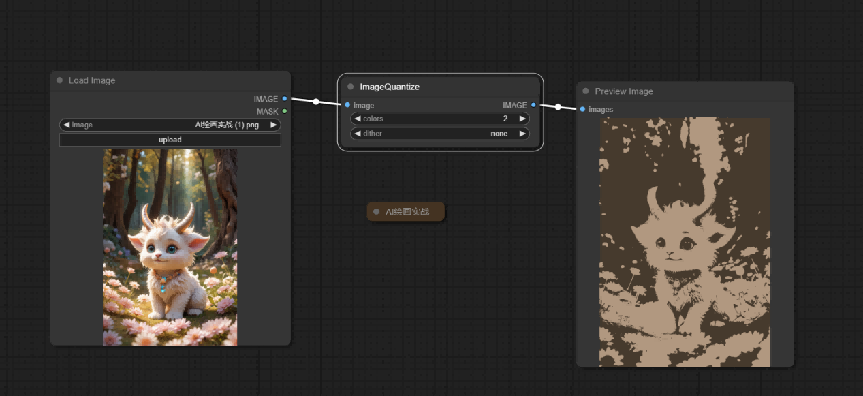Collapse the Load Image node via its title dot
The image size is (863, 396).
[59, 80]
